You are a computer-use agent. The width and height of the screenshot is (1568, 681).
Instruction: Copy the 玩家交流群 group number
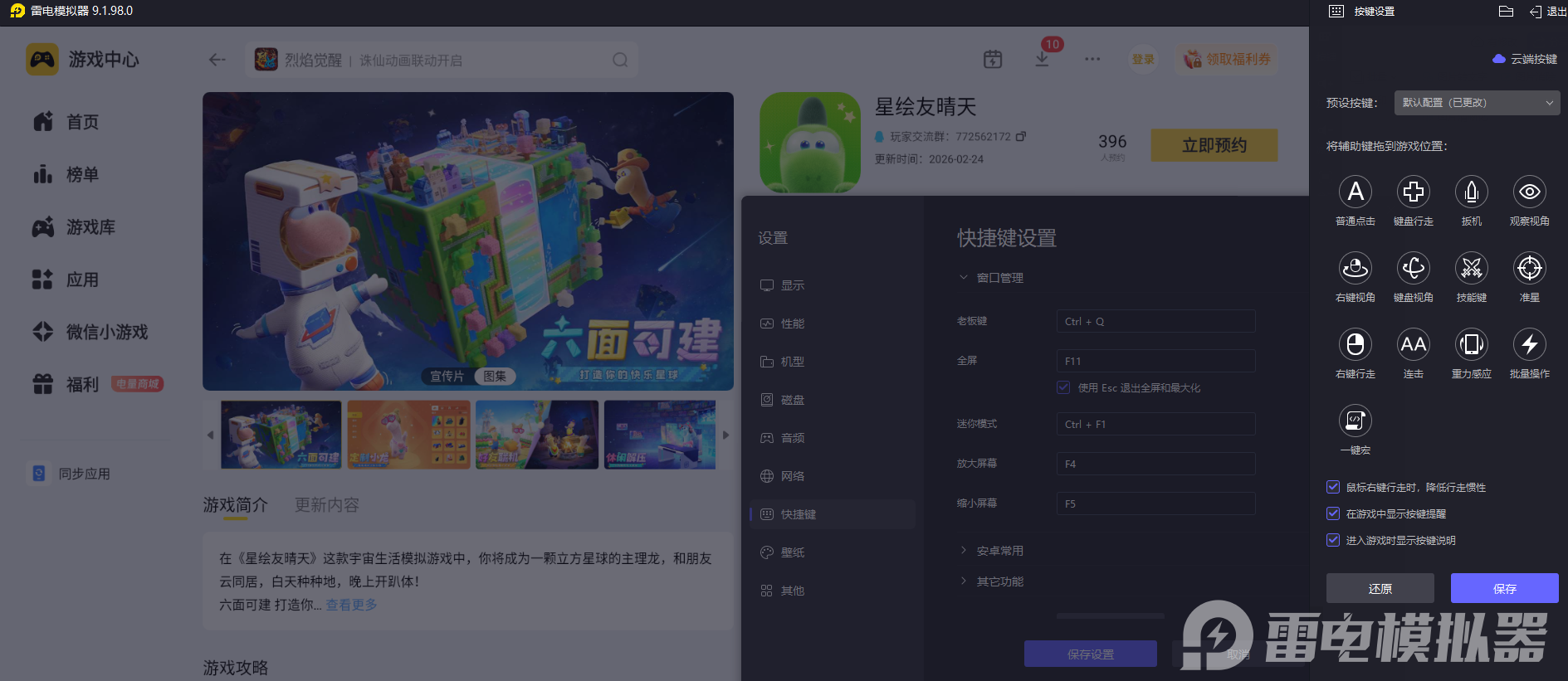coord(1021,136)
